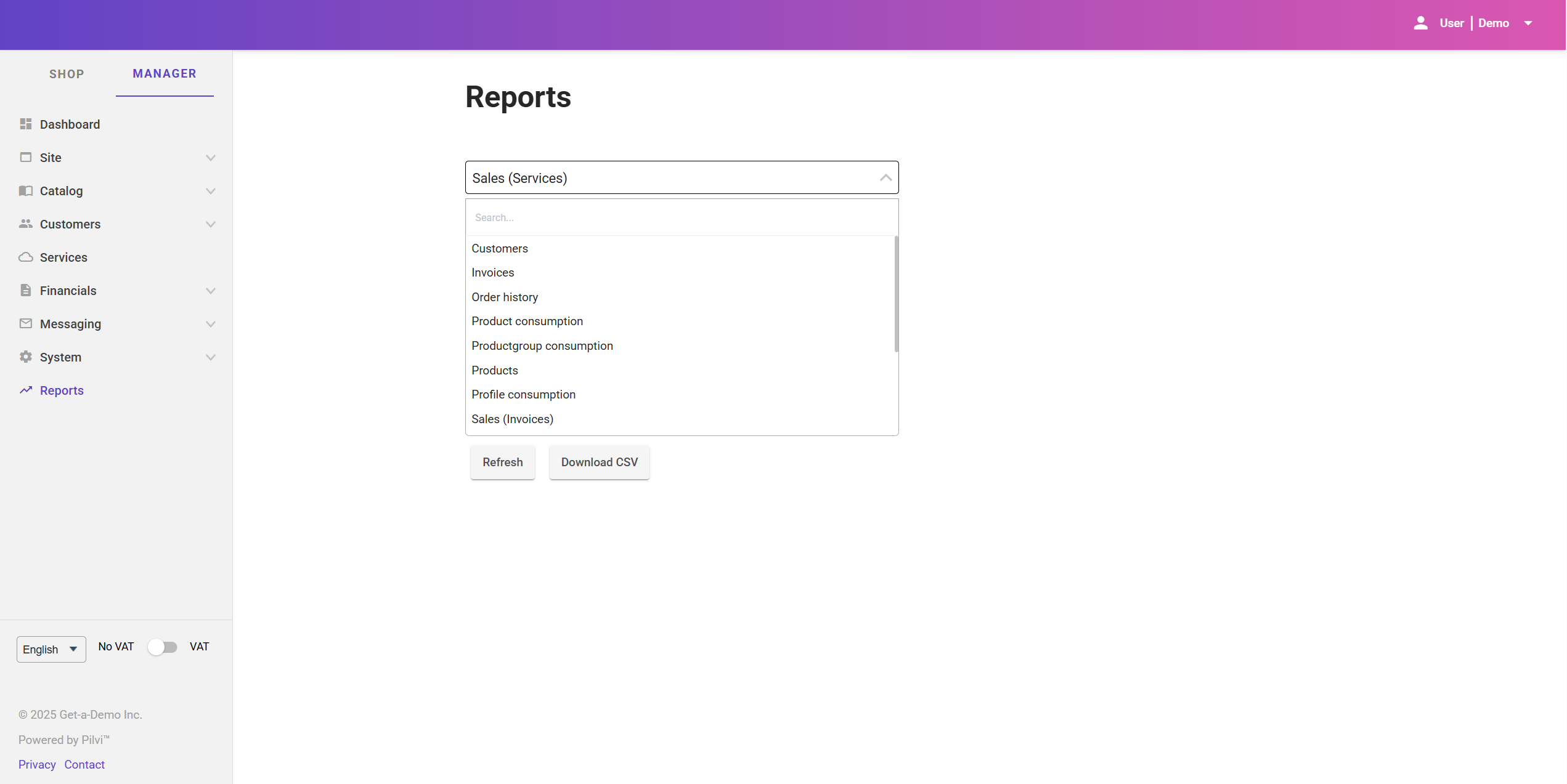Click the report Search input field
This screenshot has width=1567, height=784.
681,217
